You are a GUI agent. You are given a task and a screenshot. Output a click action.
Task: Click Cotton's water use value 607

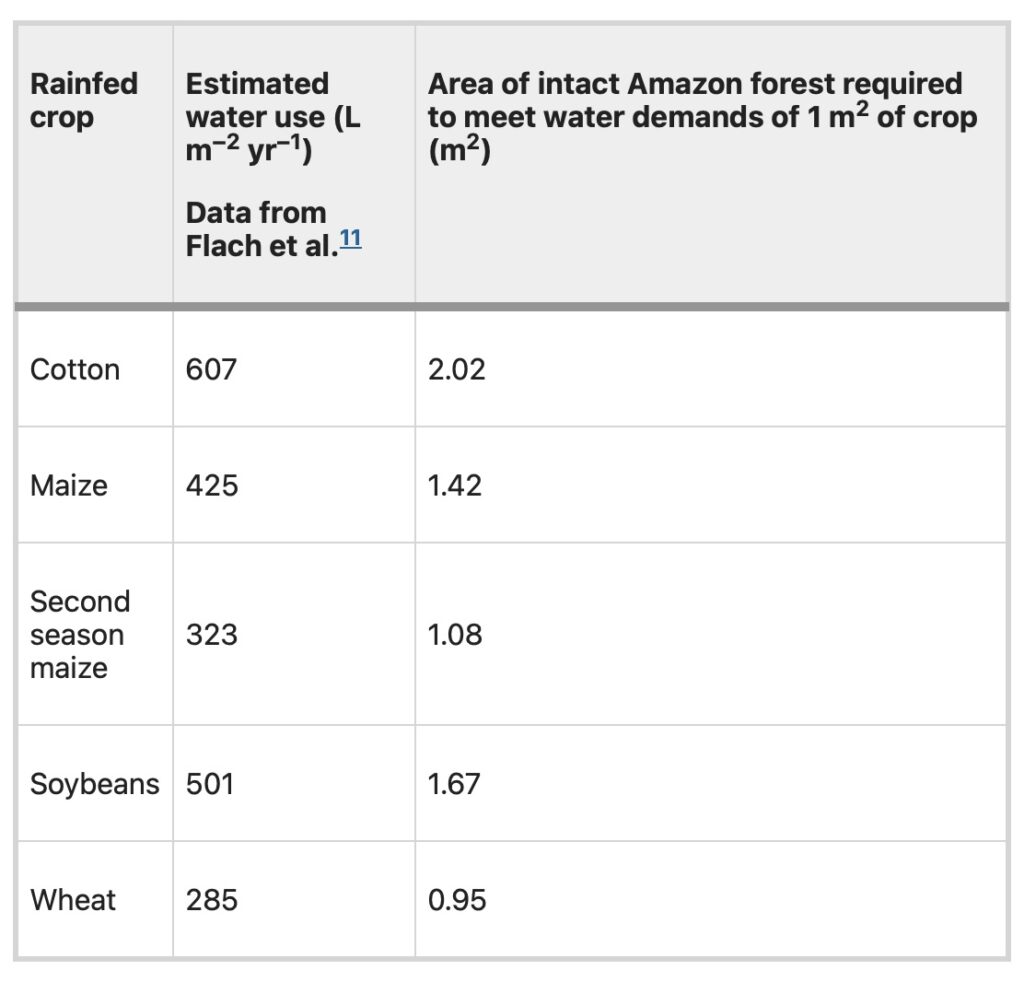click(211, 370)
